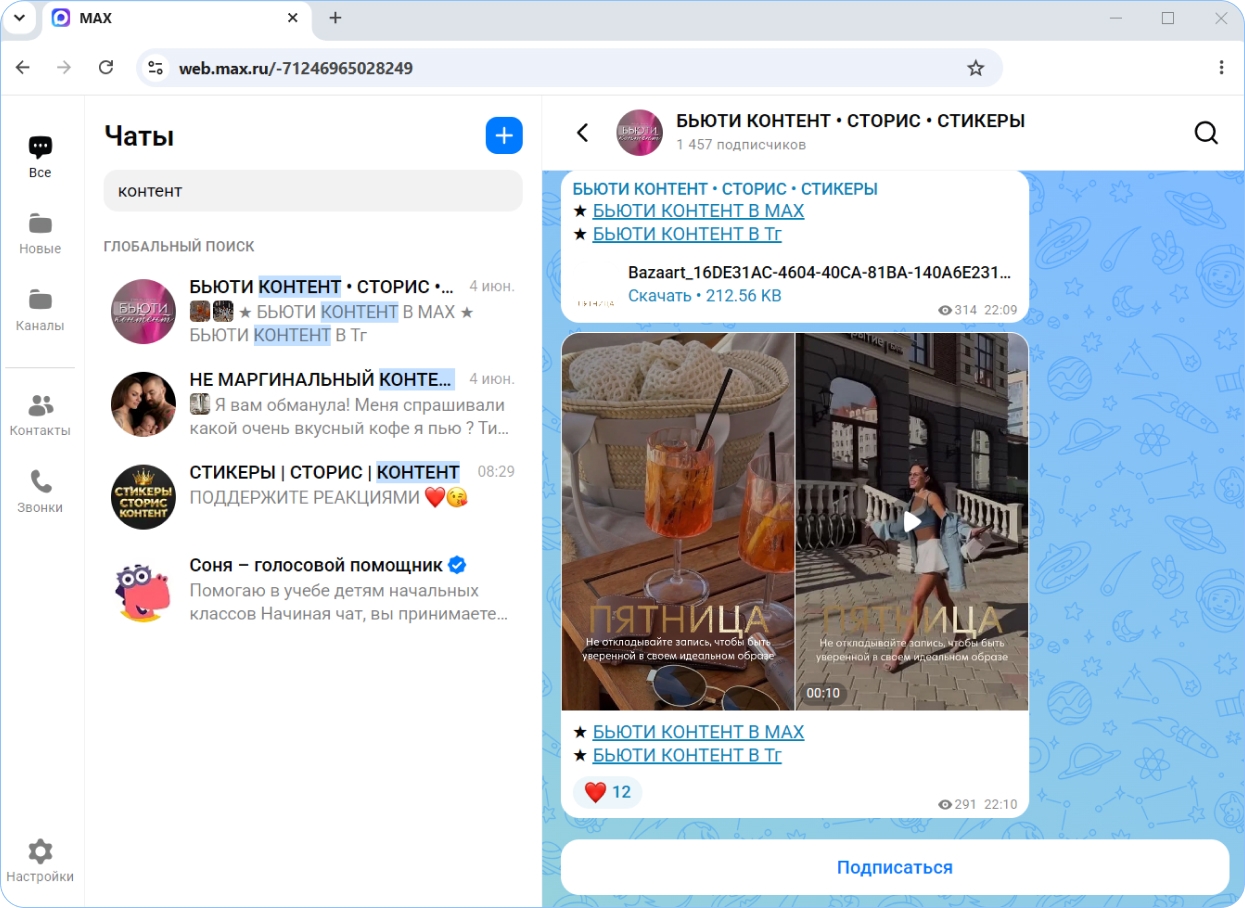Screen dimensions: 1245x908
Task: Click view count 314 on file post
Action: [957, 310]
